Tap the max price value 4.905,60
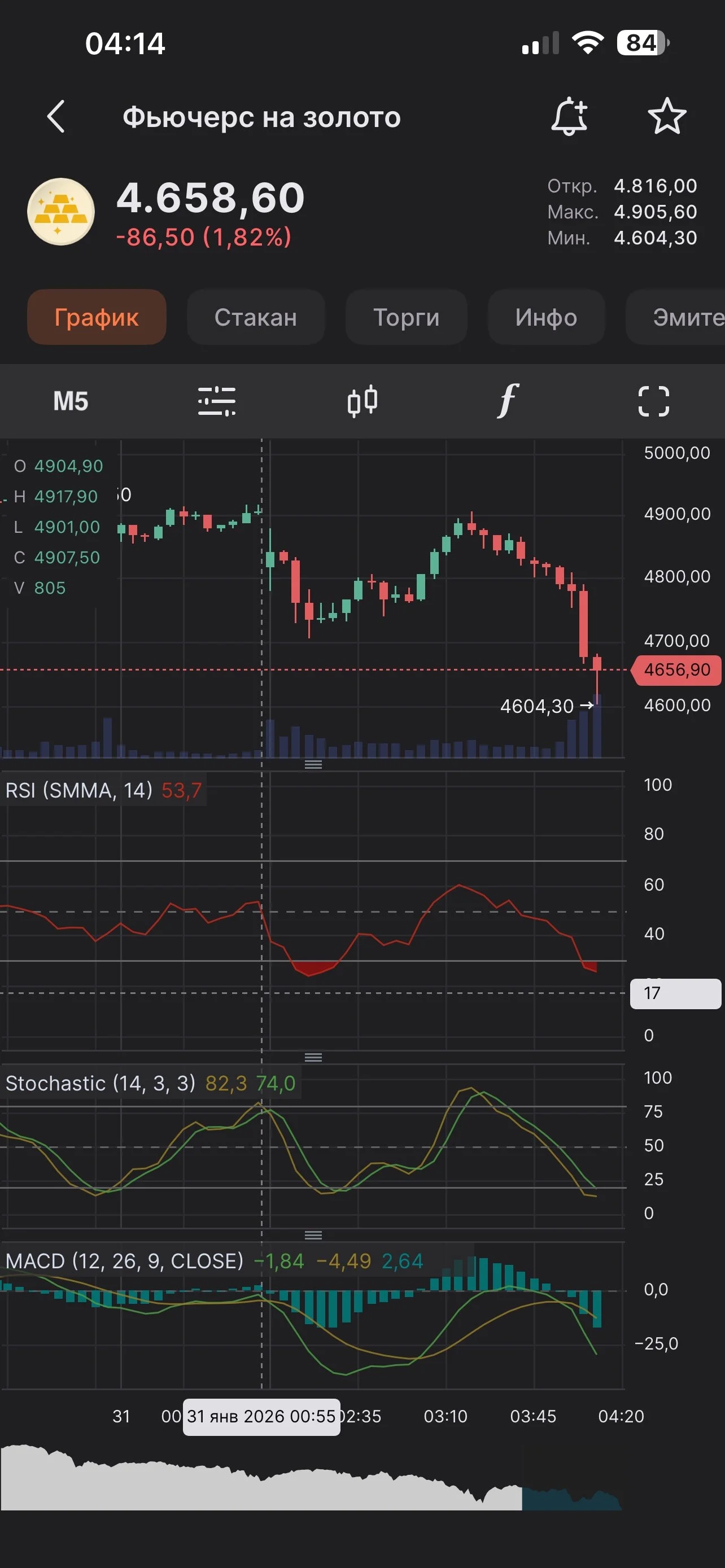Image resolution: width=725 pixels, height=1568 pixels. (655, 212)
